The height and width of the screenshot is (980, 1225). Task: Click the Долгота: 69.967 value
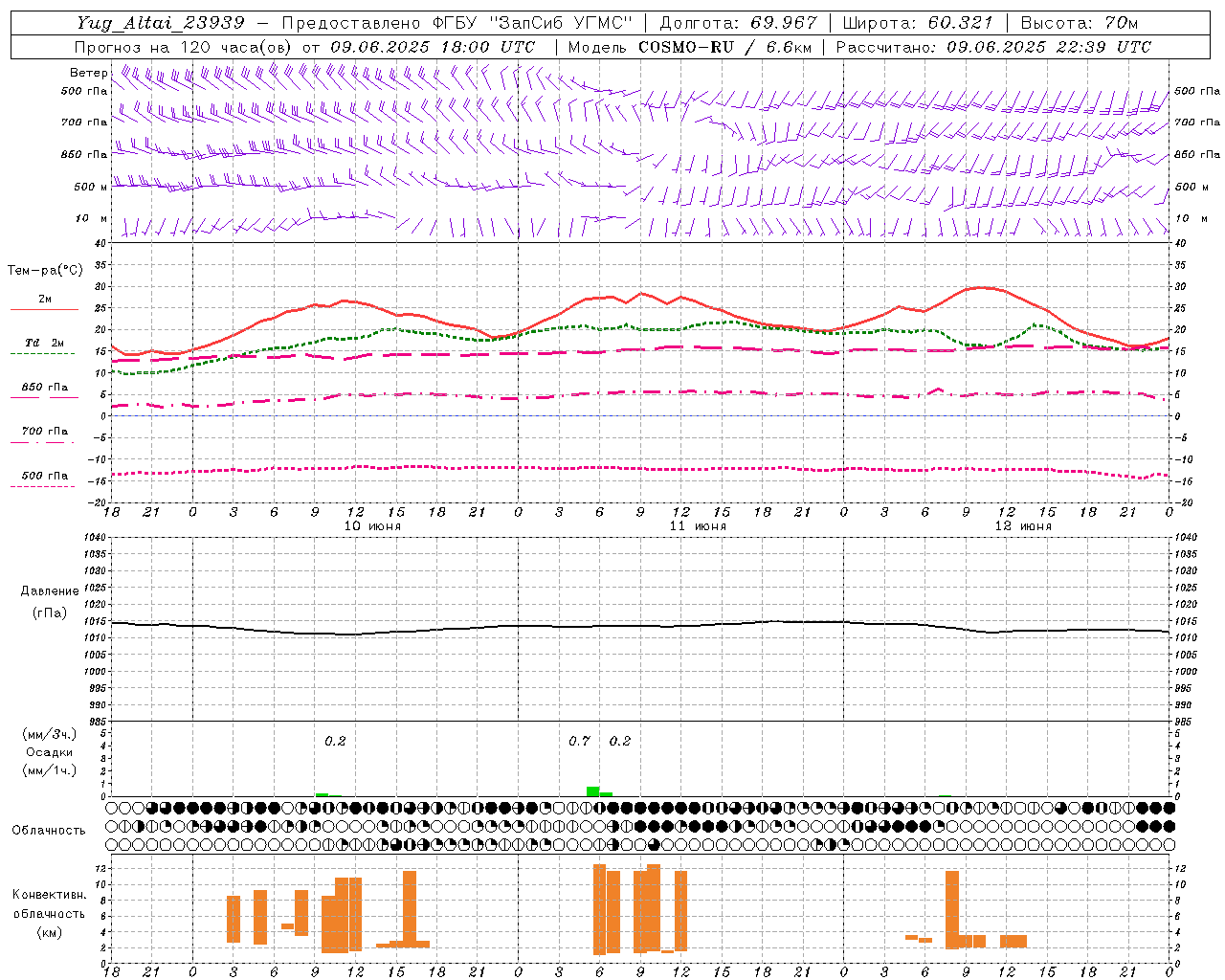739,22
